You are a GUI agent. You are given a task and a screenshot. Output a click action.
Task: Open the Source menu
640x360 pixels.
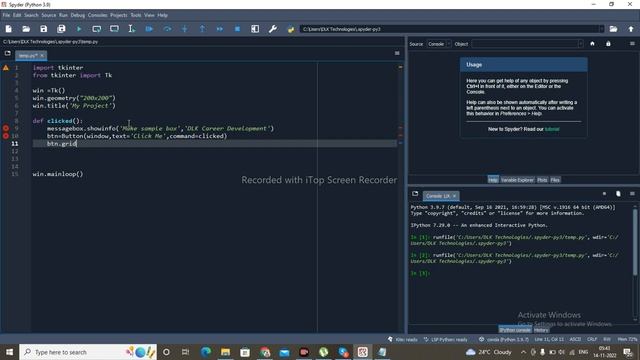pyautogui.click(x=49, y=15)
